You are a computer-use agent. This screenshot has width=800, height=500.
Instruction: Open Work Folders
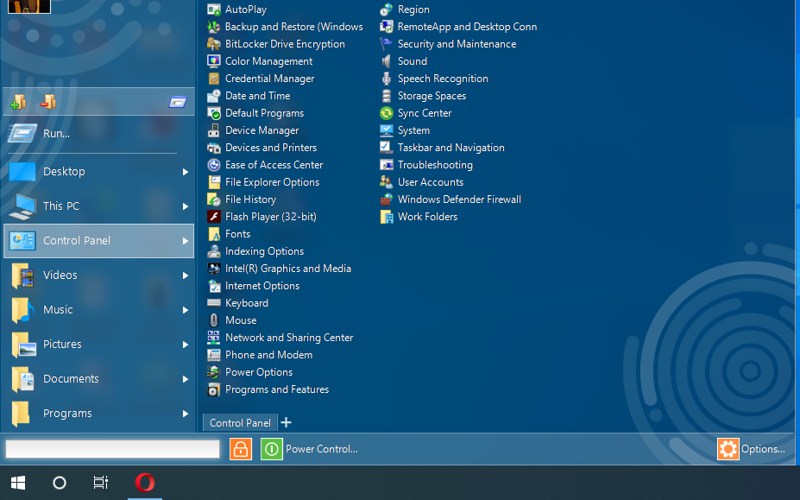click(419, 217)
